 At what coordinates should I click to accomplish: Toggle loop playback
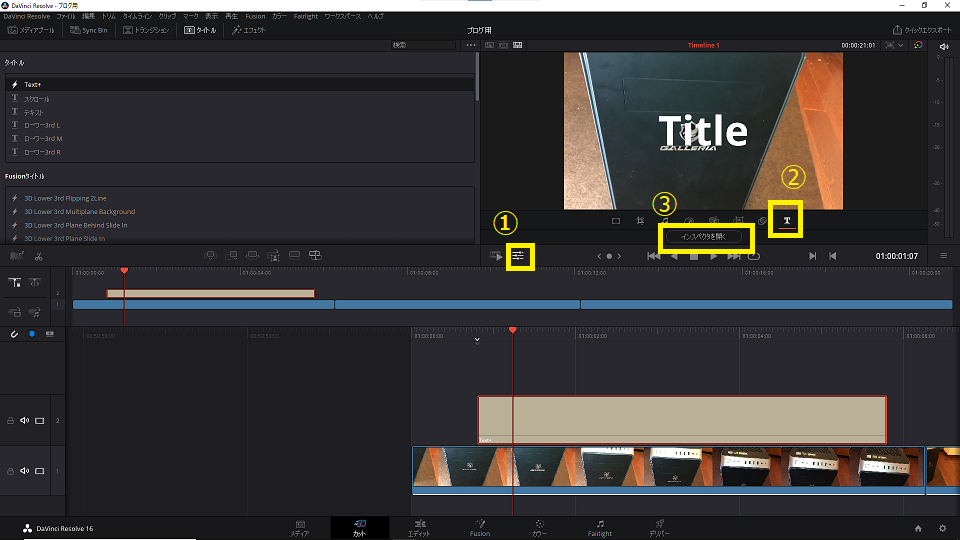(754, 256)
